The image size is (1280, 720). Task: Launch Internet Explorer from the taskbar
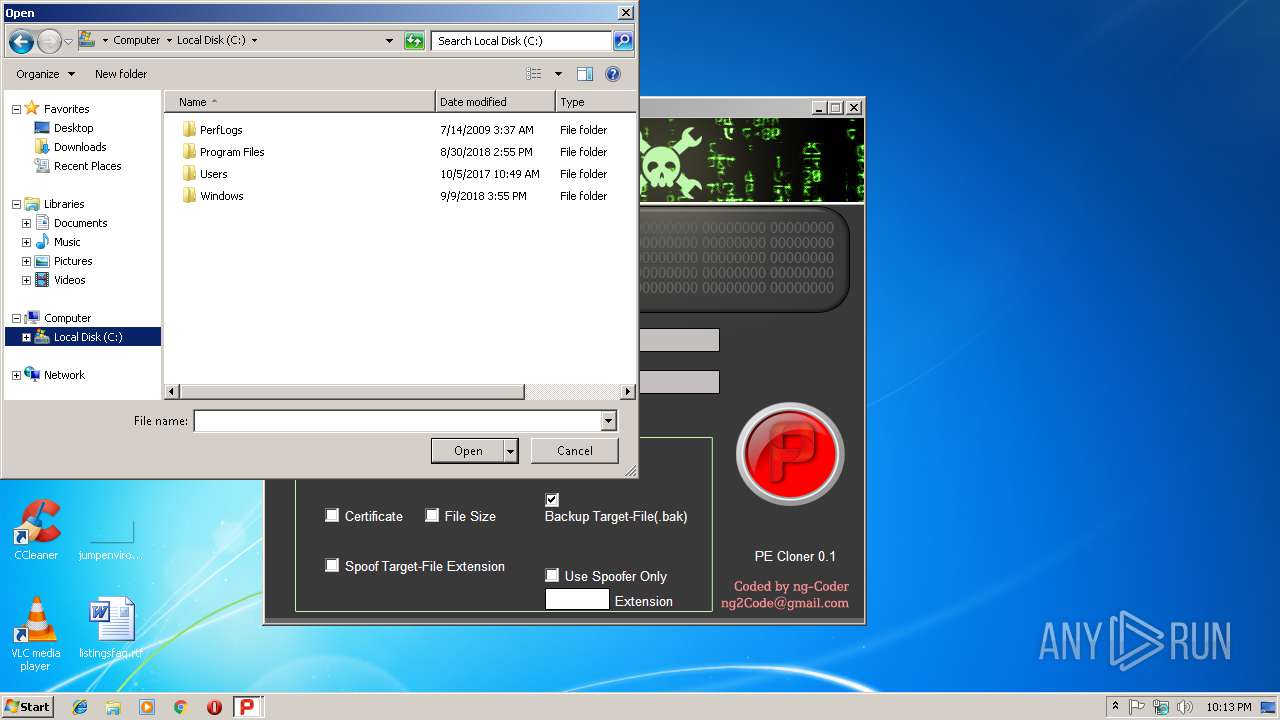click(x=80, y=707)
